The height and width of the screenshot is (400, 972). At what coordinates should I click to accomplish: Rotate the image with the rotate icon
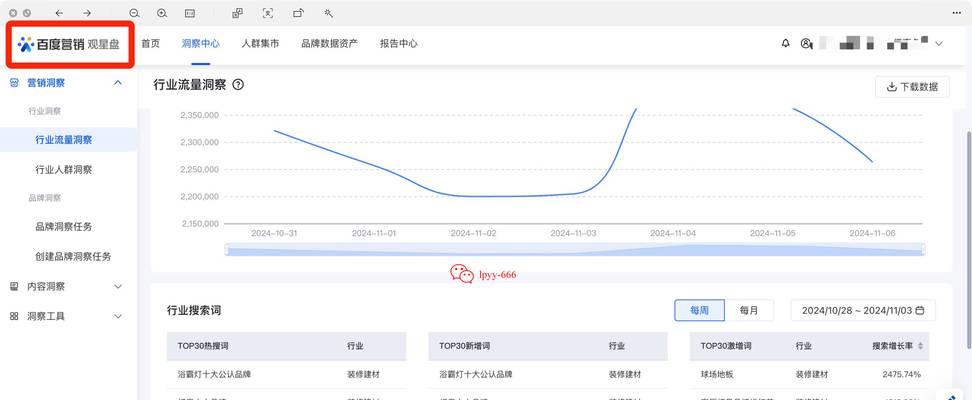[x=299, y=13]
